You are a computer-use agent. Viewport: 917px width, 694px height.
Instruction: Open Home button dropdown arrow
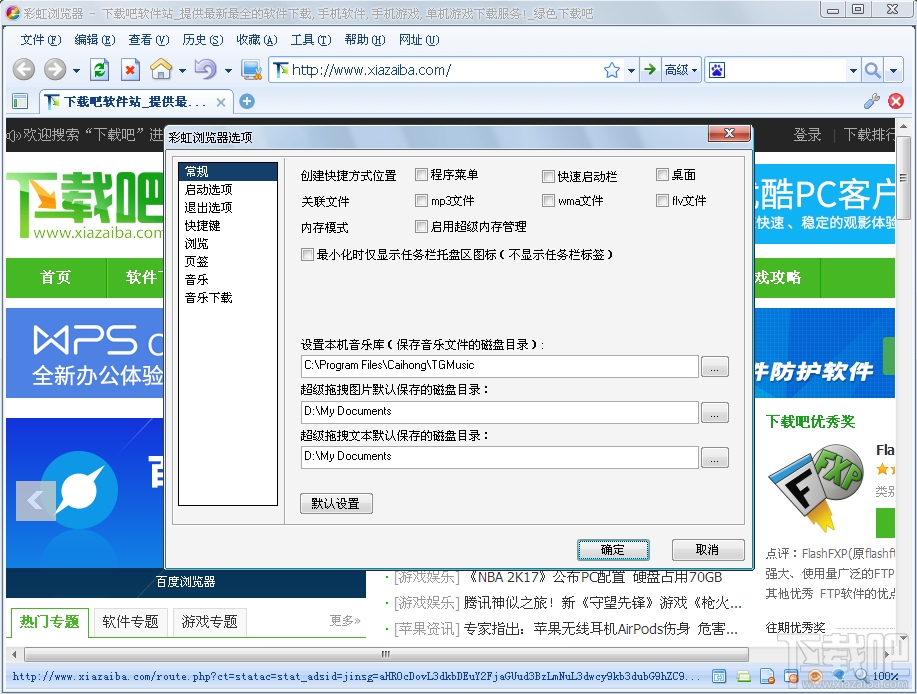pyautogui.click(x=182, y=71)
